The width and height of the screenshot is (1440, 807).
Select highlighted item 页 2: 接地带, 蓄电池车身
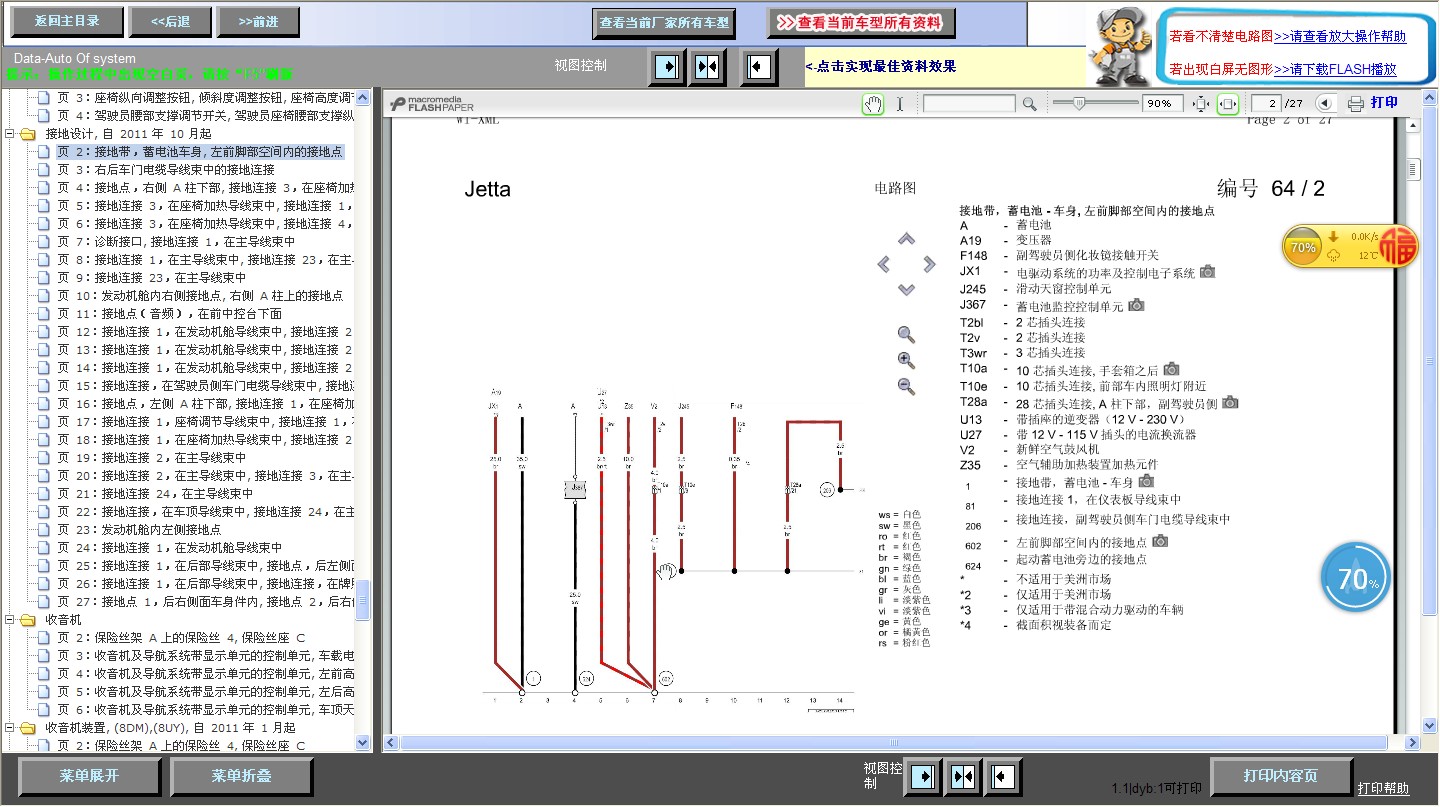(x=200, y=152)
